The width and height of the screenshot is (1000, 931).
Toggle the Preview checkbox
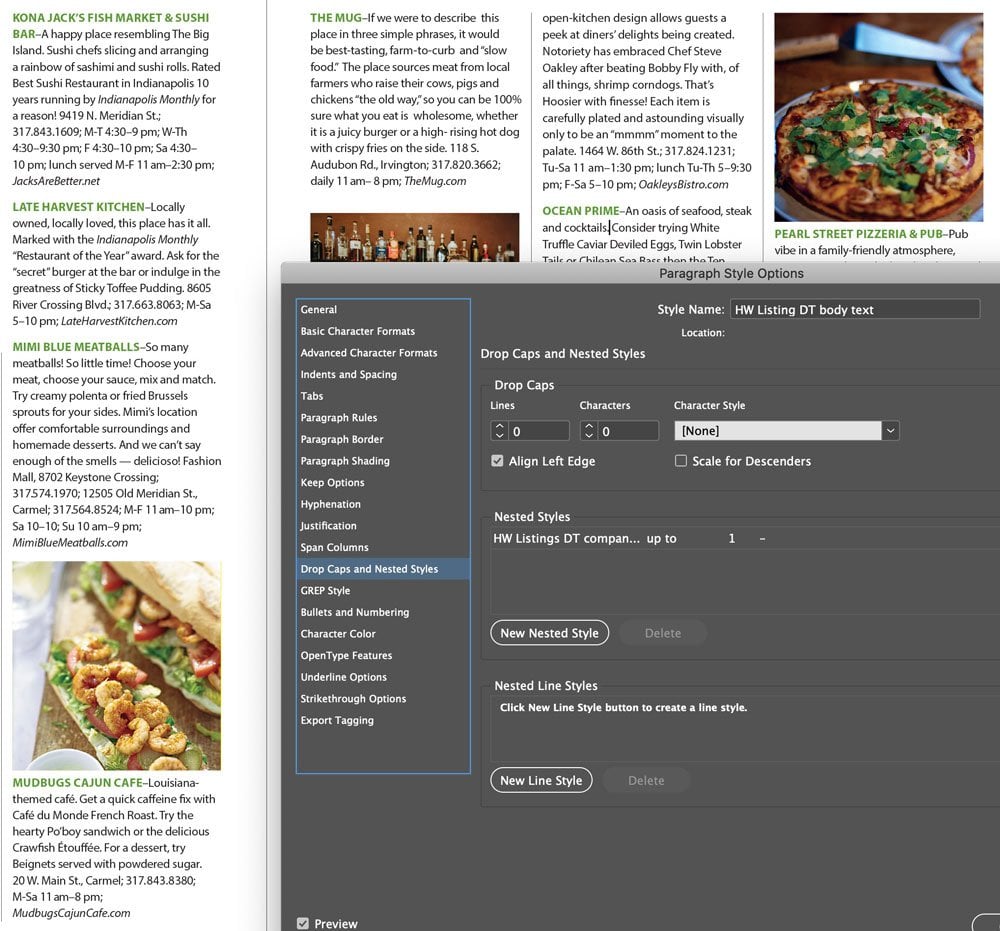[302, 923]
